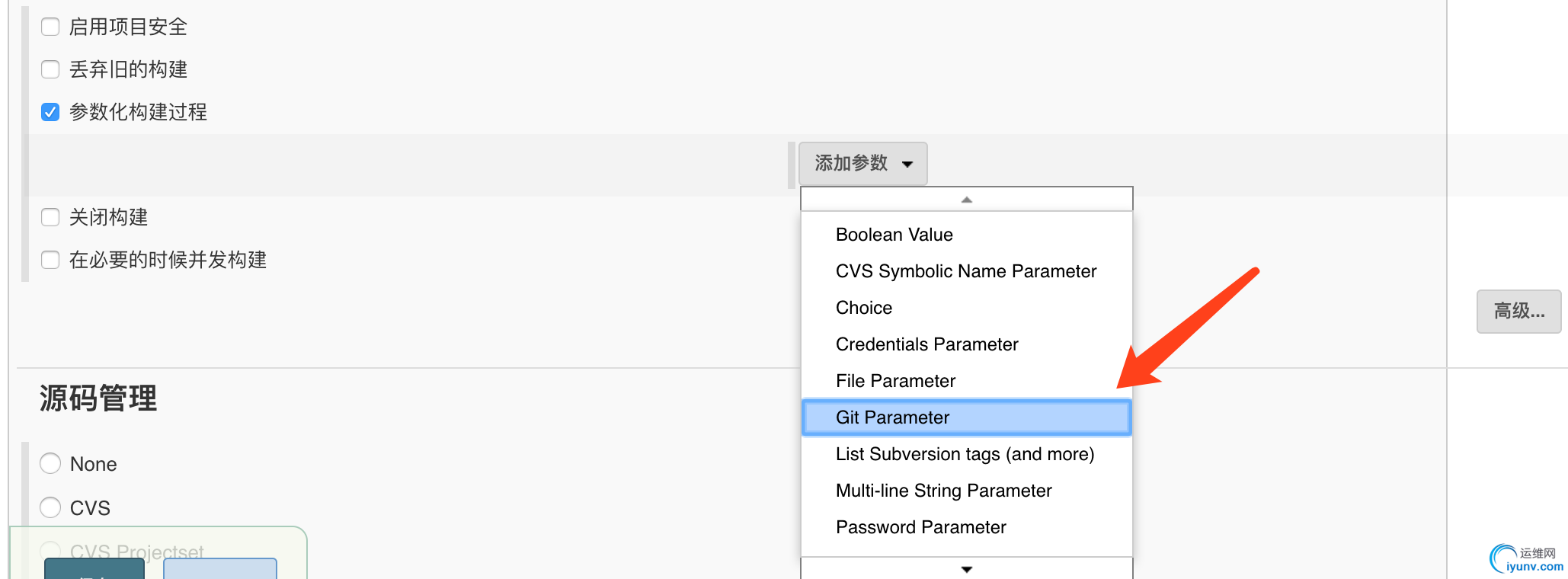Pick the Choice parameter option
Screen dimensions: 1568x579
(x=863, y=308)
